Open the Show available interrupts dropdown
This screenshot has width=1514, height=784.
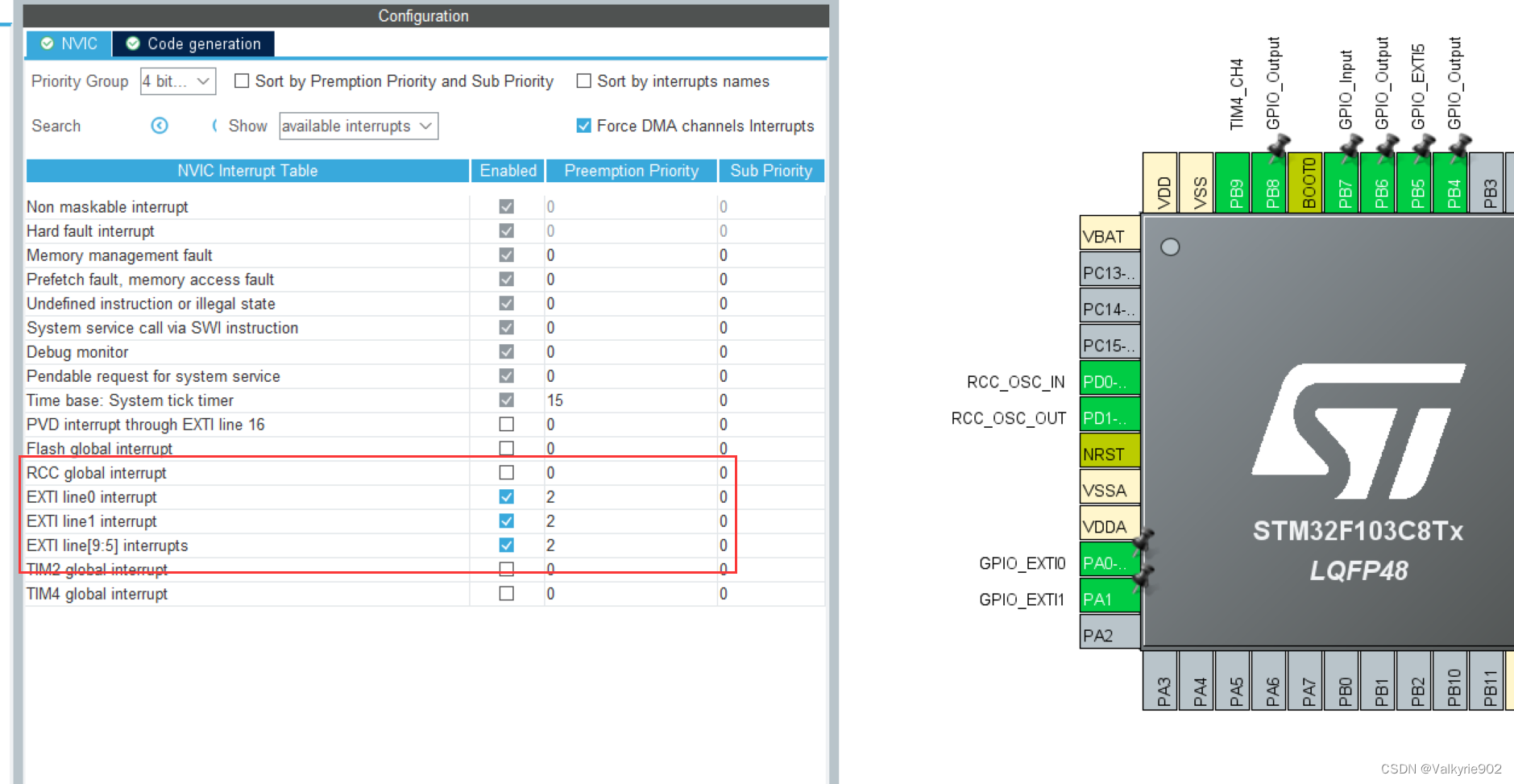coord(359,126)
